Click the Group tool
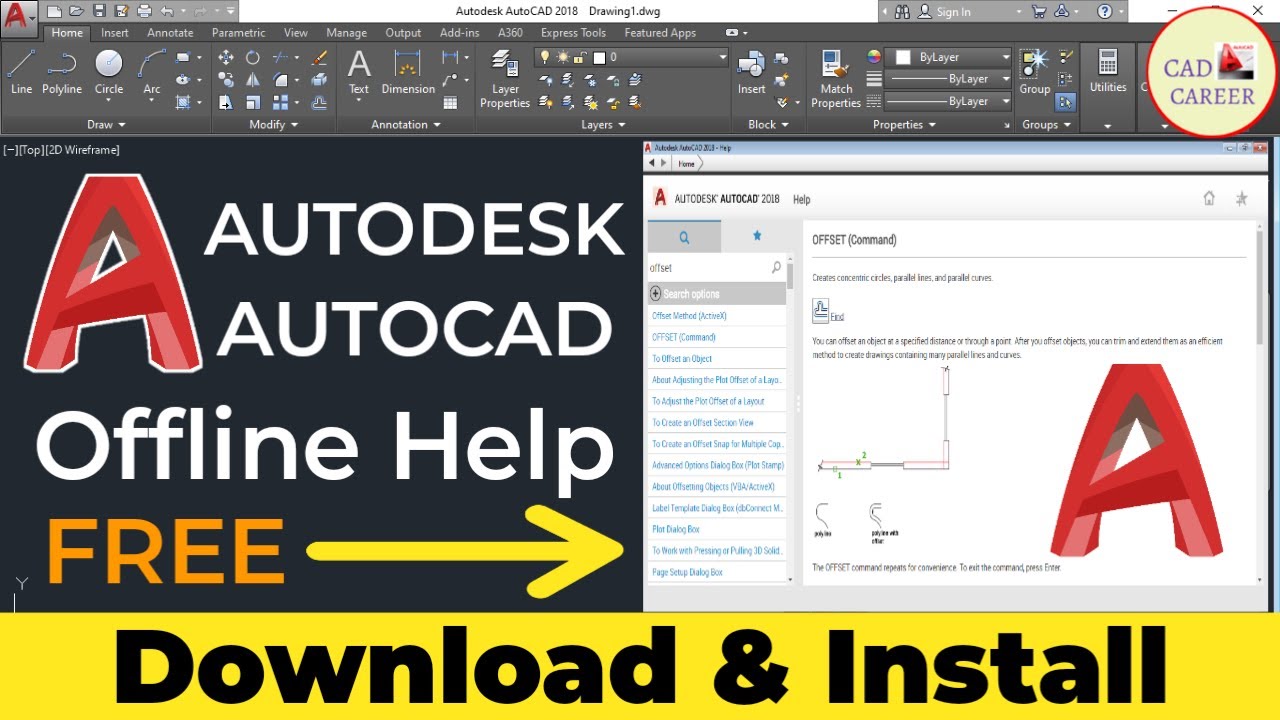 (x=1035, y=72)
